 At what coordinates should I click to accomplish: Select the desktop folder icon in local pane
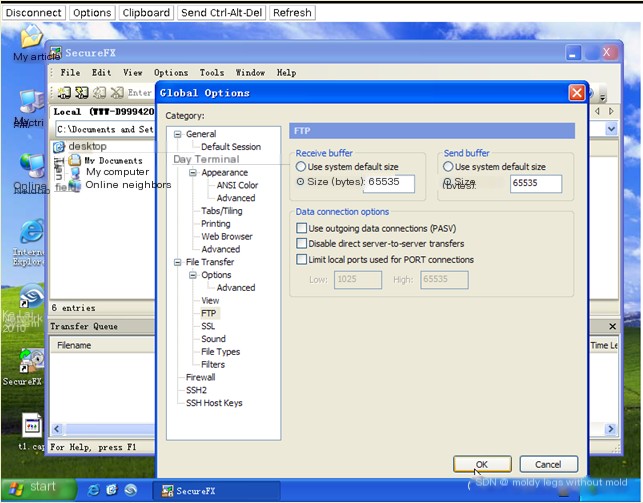click(59, 146)
